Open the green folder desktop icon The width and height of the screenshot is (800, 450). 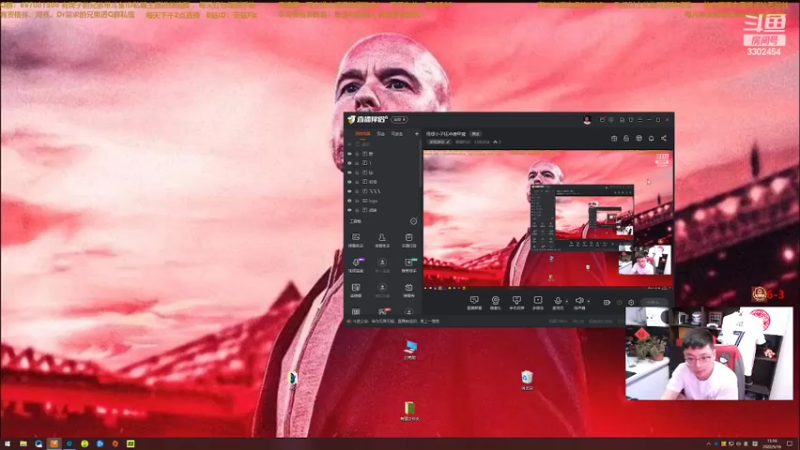tap(409, 411)
